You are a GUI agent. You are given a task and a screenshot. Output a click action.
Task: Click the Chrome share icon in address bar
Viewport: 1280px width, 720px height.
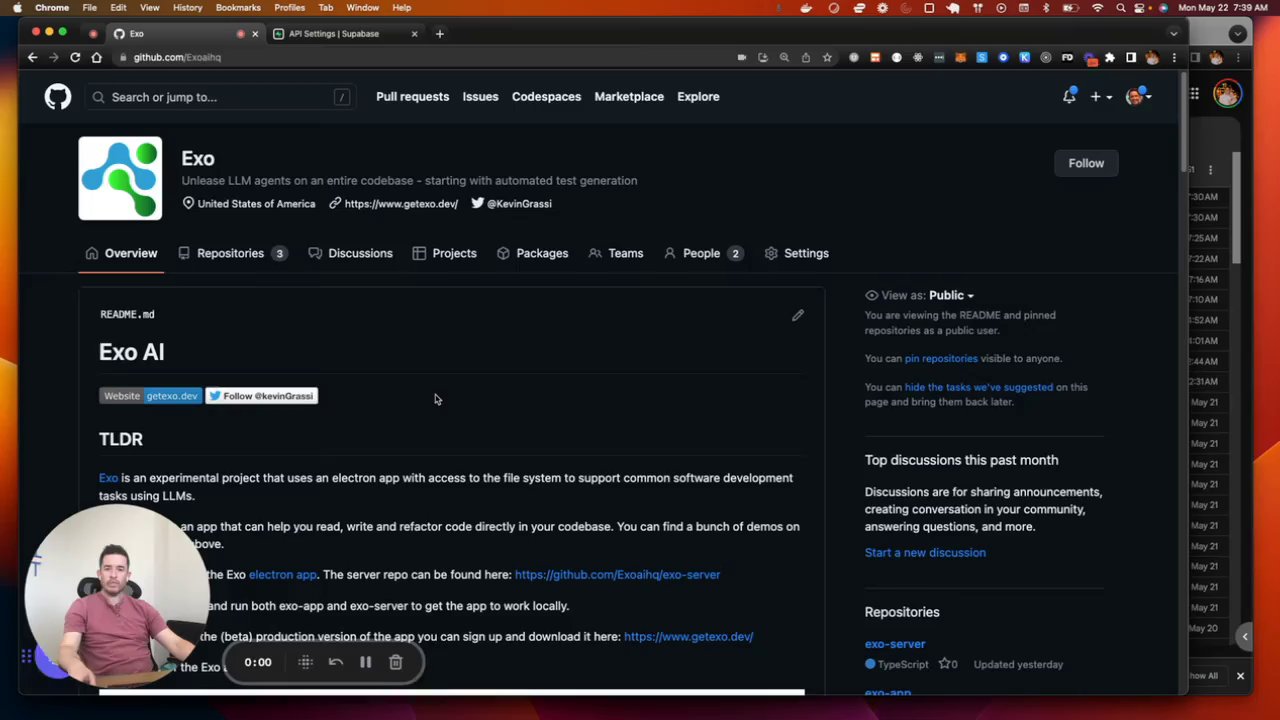click(806, 57)
